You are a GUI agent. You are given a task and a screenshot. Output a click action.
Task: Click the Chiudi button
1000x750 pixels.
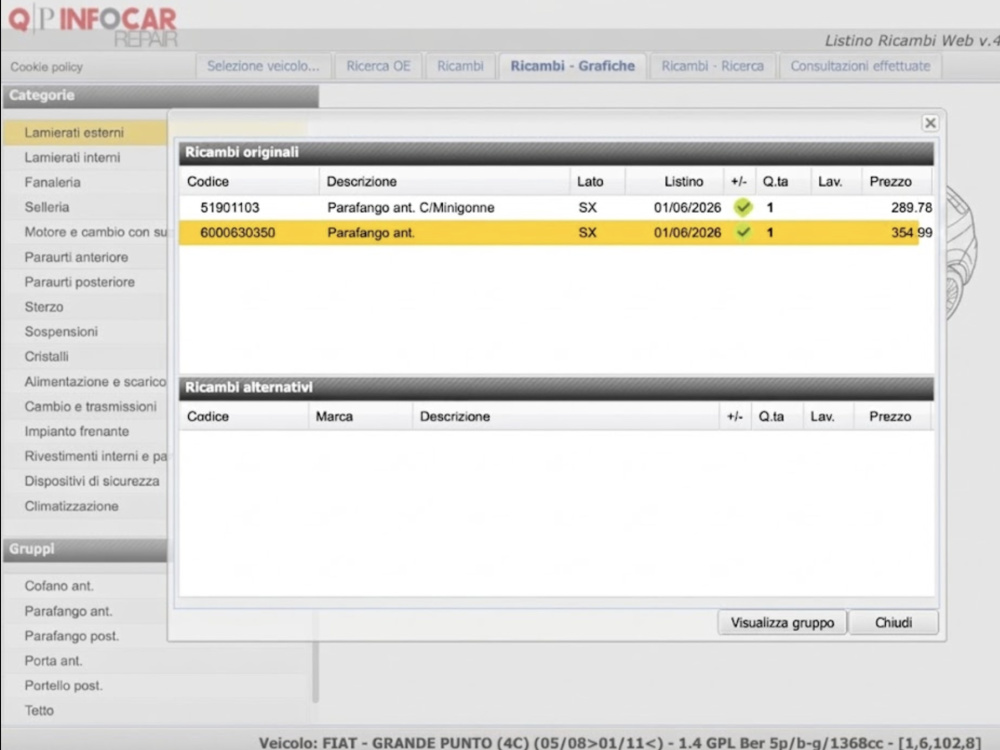point(893,622)
